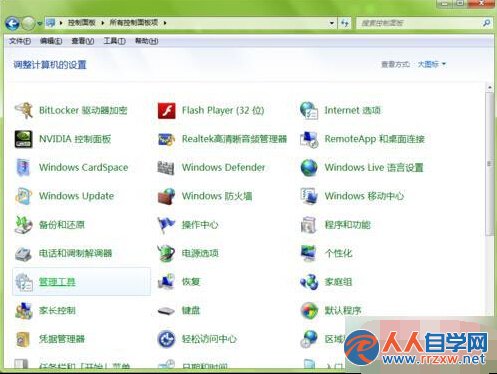This screenshot has width=497, height=374.
Task: Open the Internet 选项 globe icon
Action: [309, 110]
